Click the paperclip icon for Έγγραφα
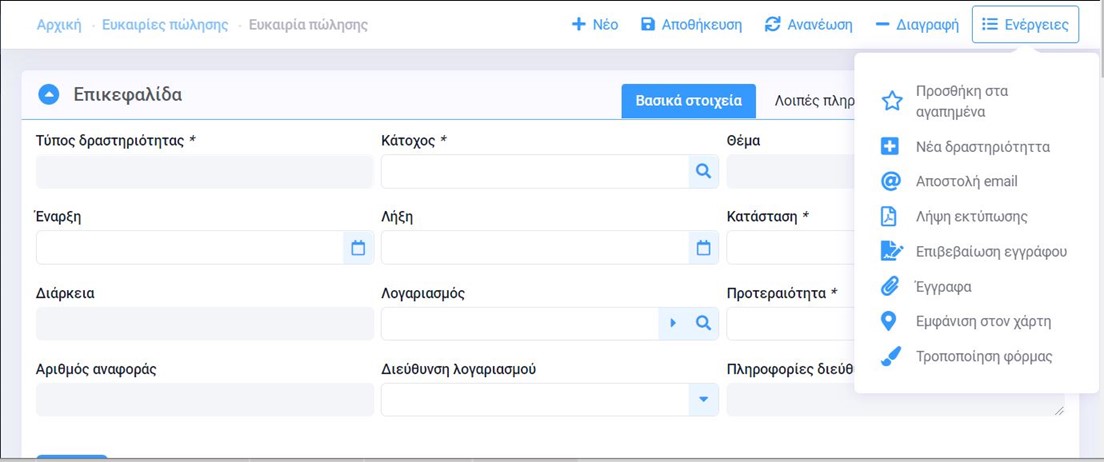The image size is (1104, 462). pyautogui.click(x=890, y=287)
